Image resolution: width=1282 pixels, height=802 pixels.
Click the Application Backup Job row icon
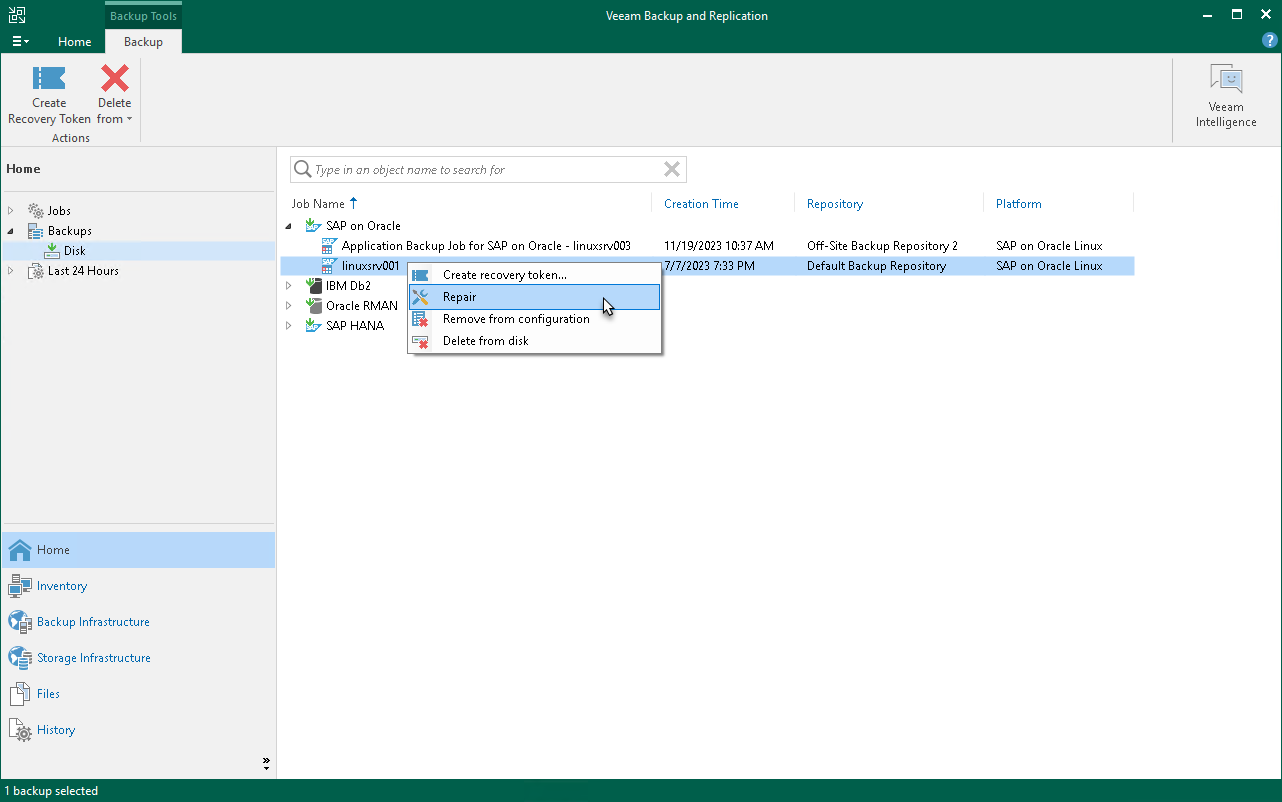click(x=329, y=246)
